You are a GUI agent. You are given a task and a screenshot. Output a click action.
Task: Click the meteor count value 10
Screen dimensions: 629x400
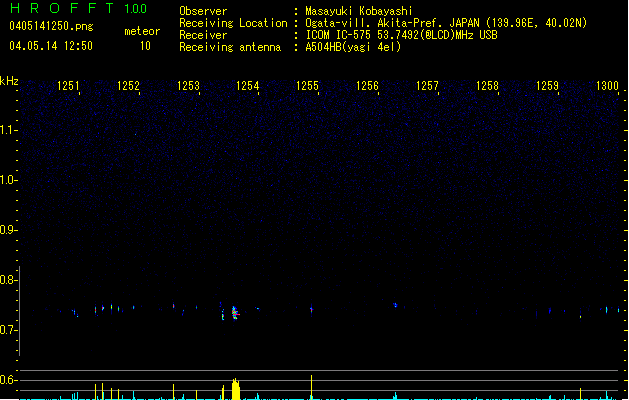tap(145, 46)
